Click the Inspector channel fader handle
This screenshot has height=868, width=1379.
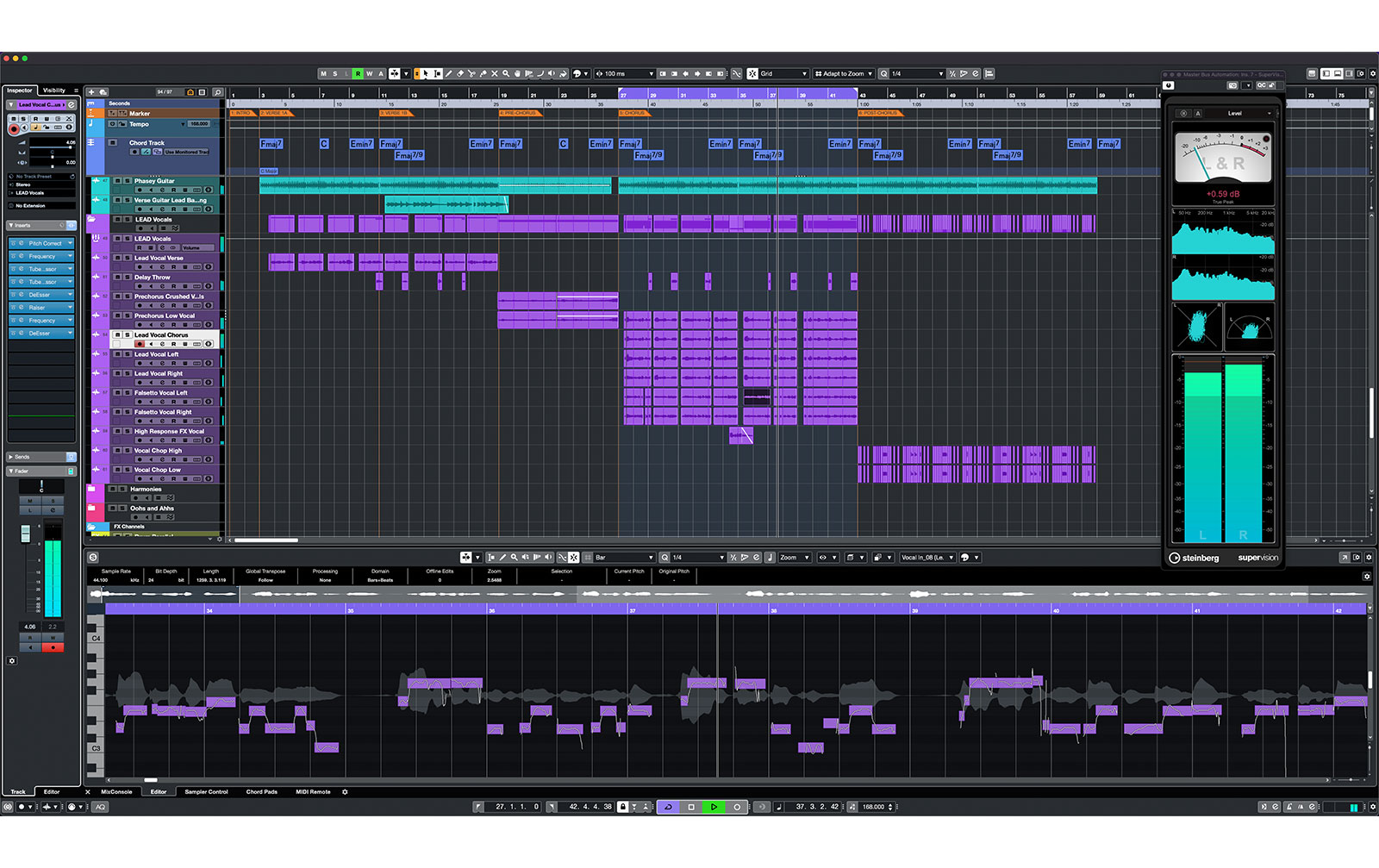click(26, 534)
